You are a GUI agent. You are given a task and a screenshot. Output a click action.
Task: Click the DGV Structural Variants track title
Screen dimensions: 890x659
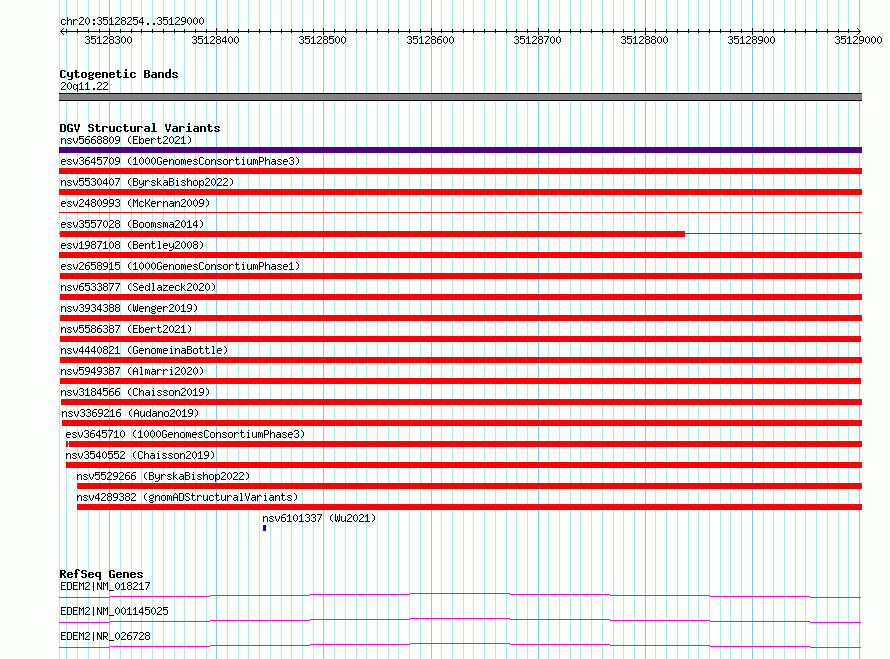pos(140,128)
